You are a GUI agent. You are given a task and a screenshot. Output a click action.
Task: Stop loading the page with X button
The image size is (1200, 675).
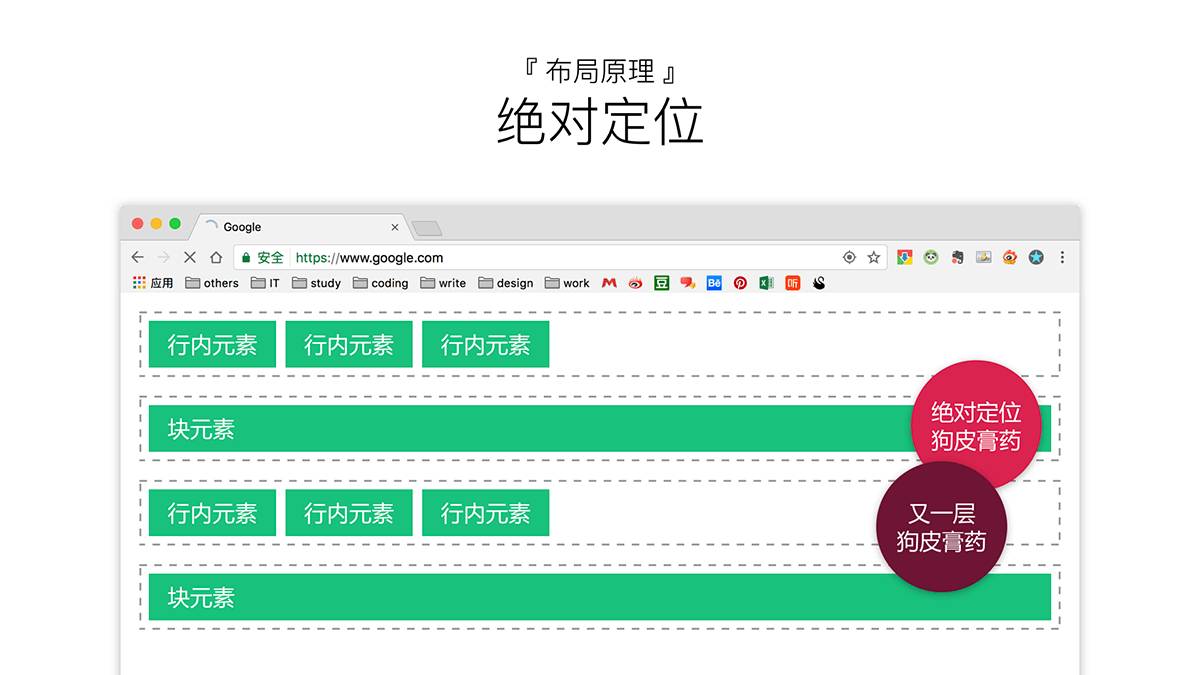pyautogui.click(x=190, y=257)
